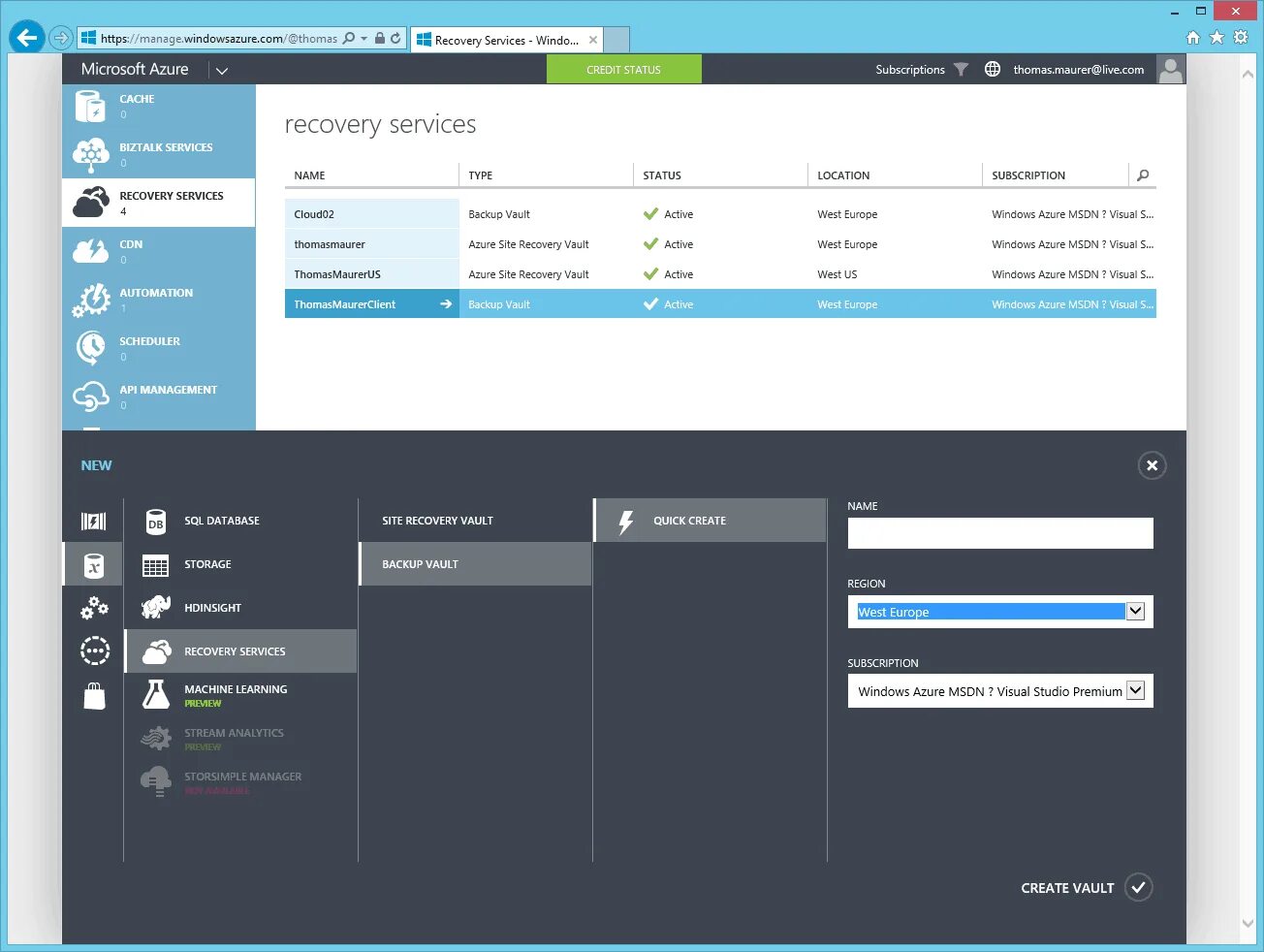Click the page scrollbar up arrow

tap(1248, 74)
